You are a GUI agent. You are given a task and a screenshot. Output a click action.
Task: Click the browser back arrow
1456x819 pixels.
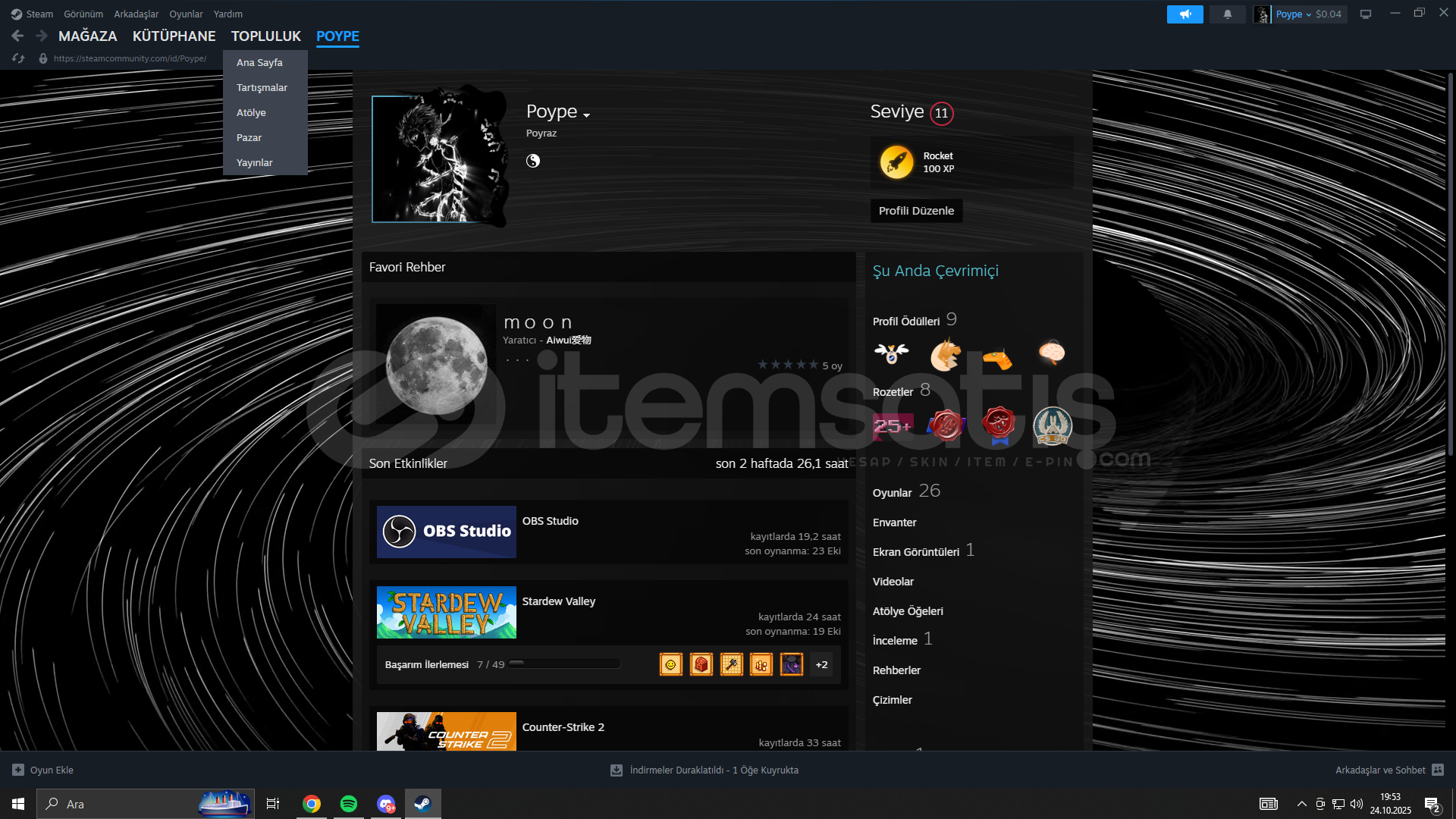[17, 36]
